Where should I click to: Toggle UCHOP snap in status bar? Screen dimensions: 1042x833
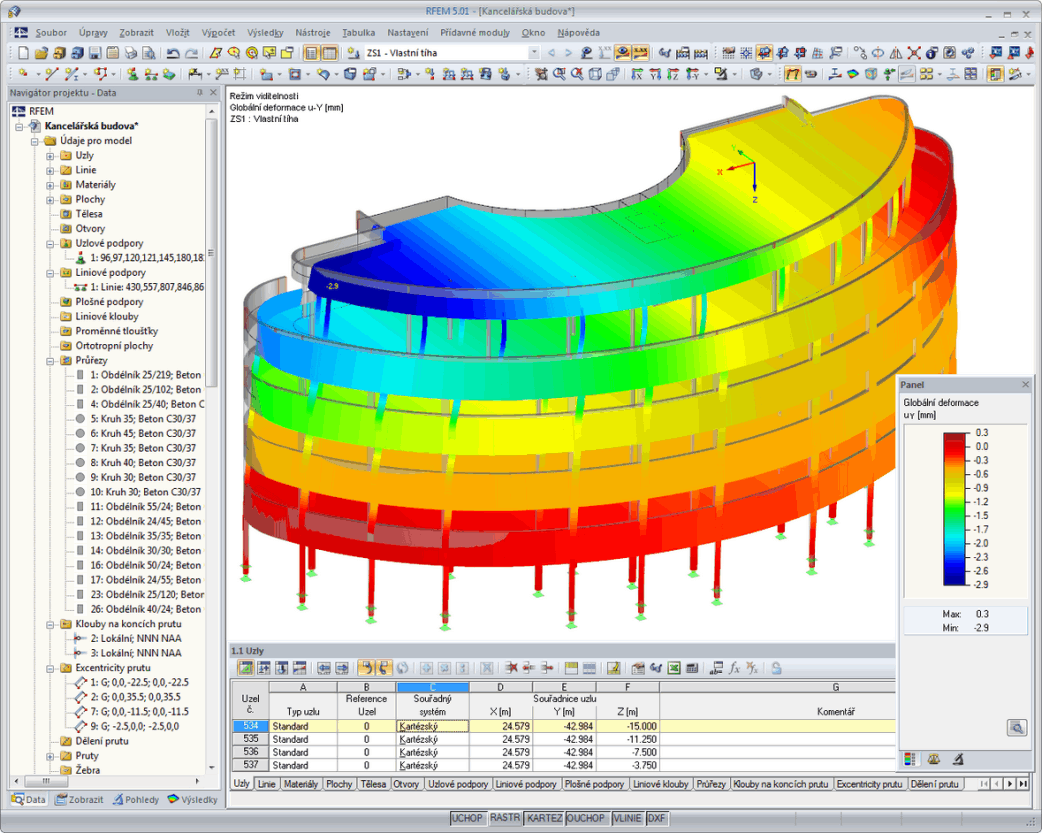[x=467, y=818]
